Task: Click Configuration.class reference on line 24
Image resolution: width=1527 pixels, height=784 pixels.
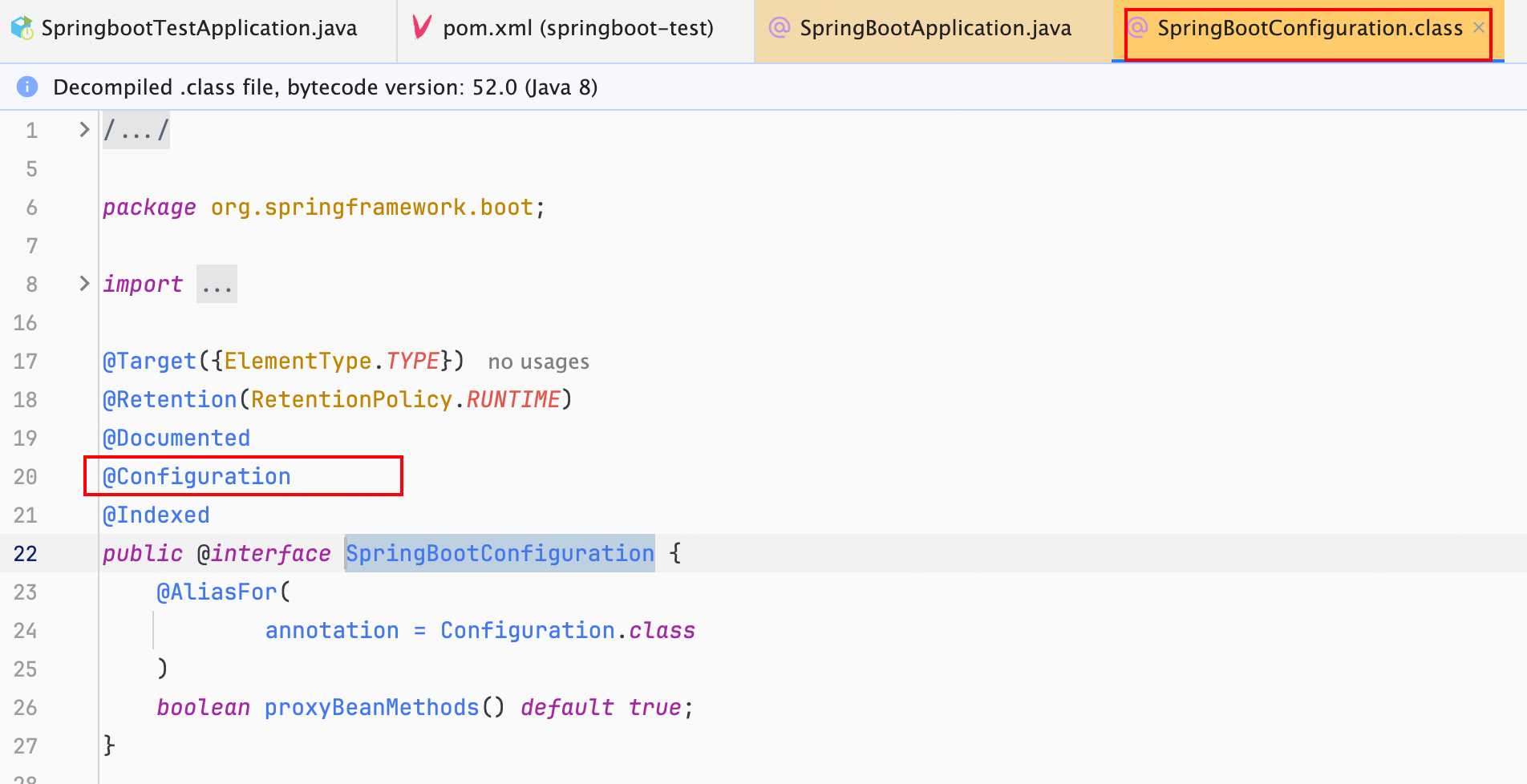Action: point(568,630)
